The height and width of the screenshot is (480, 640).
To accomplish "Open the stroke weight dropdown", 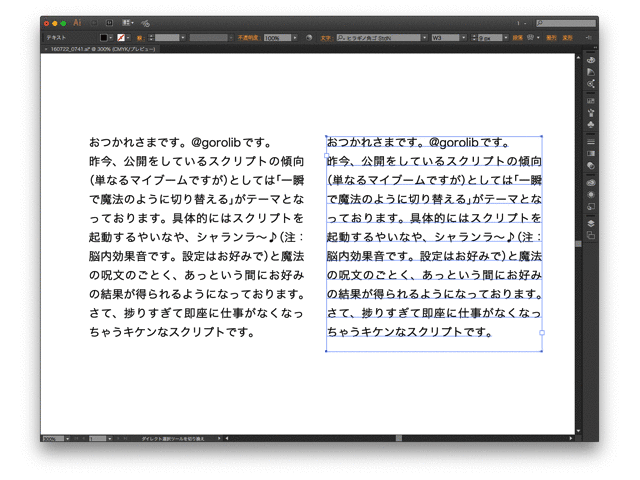I will tap(183, 38).
